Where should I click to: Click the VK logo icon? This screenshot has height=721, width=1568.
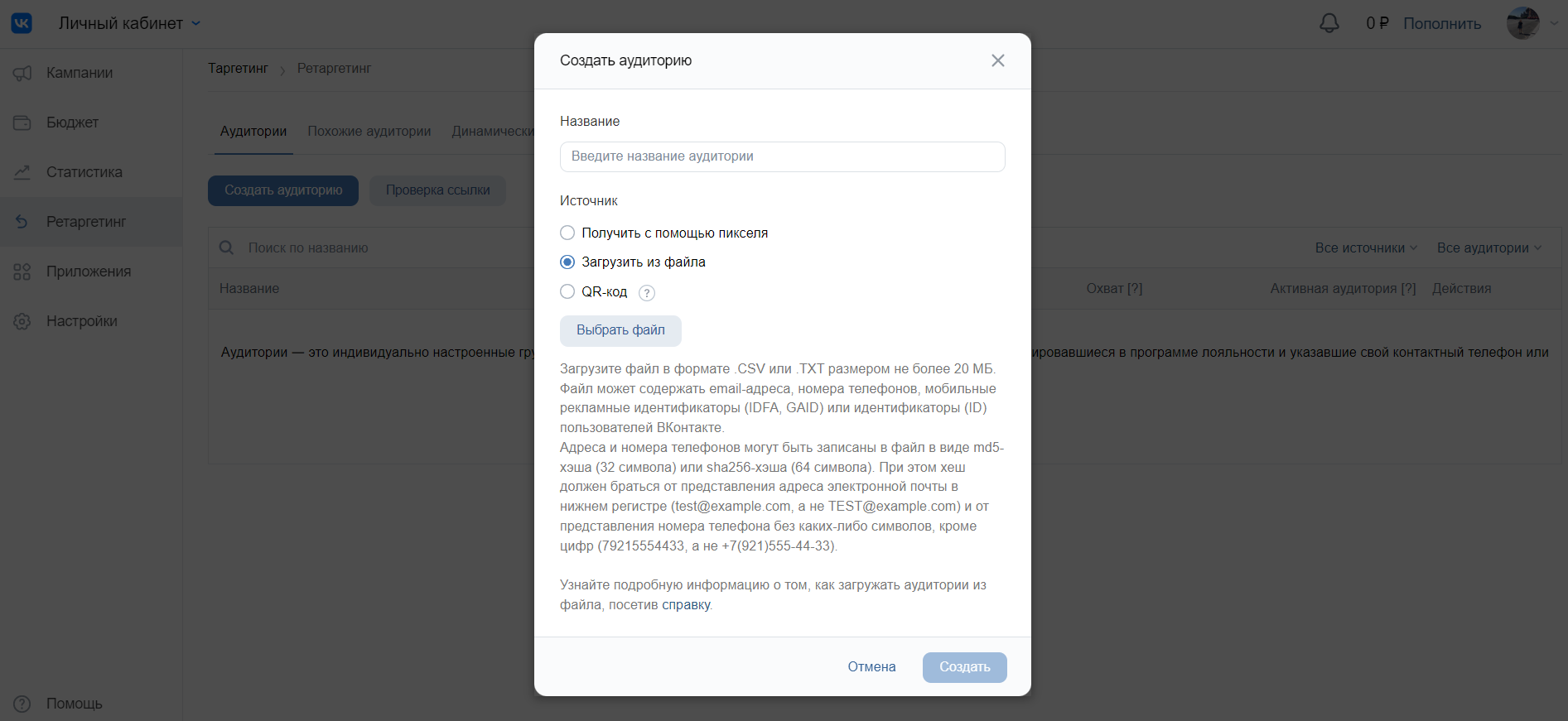point(22,23)
